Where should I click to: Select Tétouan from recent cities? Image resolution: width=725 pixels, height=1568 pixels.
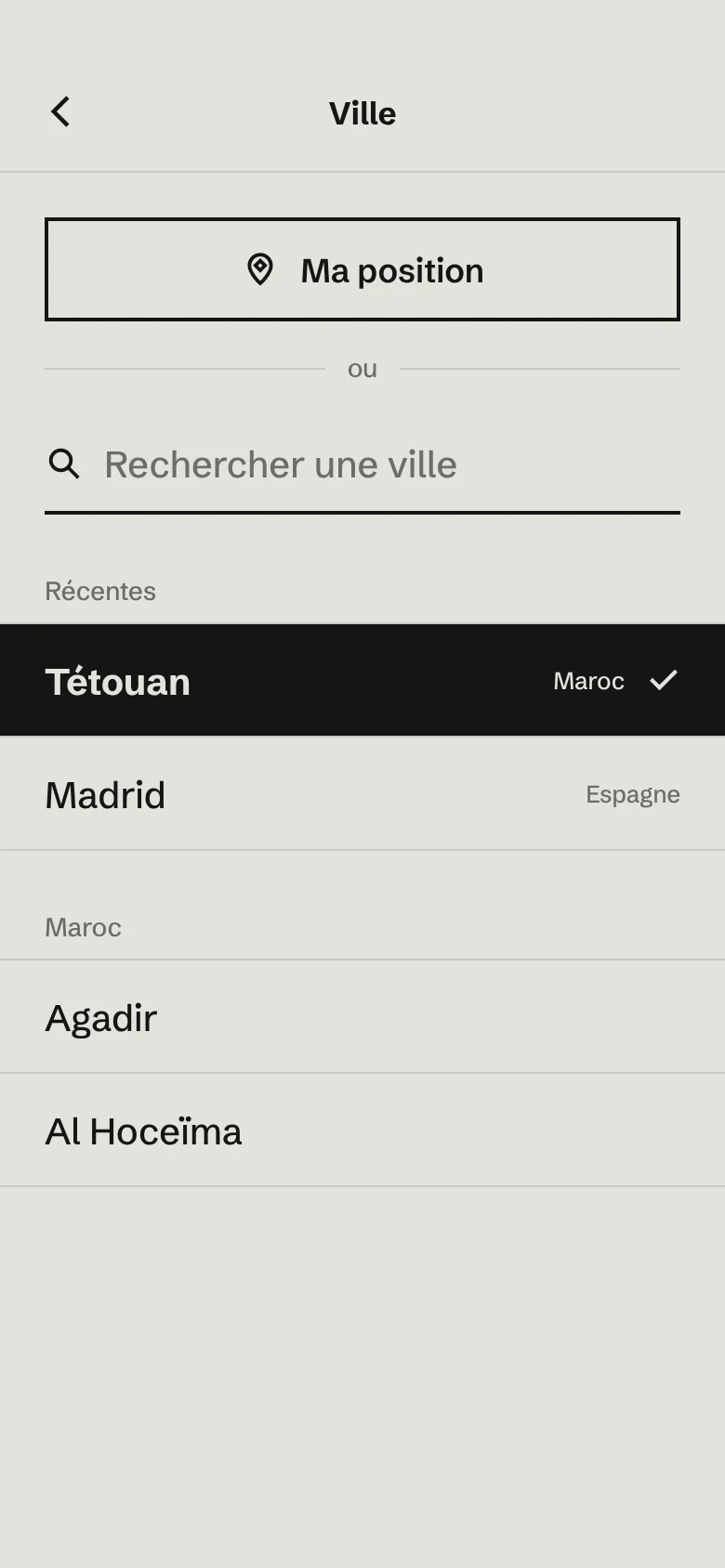pyautogui.click(x=362, y=680)
